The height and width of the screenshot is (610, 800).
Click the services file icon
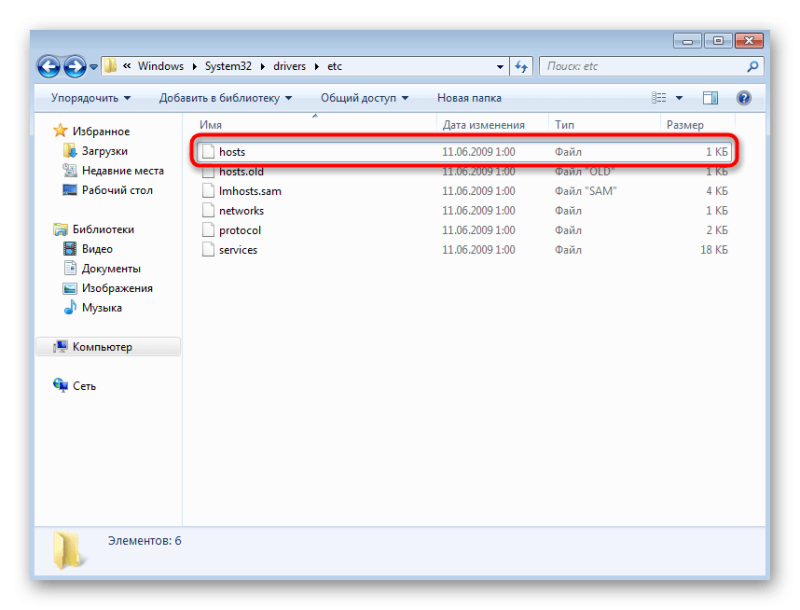[x=208, y=250]
